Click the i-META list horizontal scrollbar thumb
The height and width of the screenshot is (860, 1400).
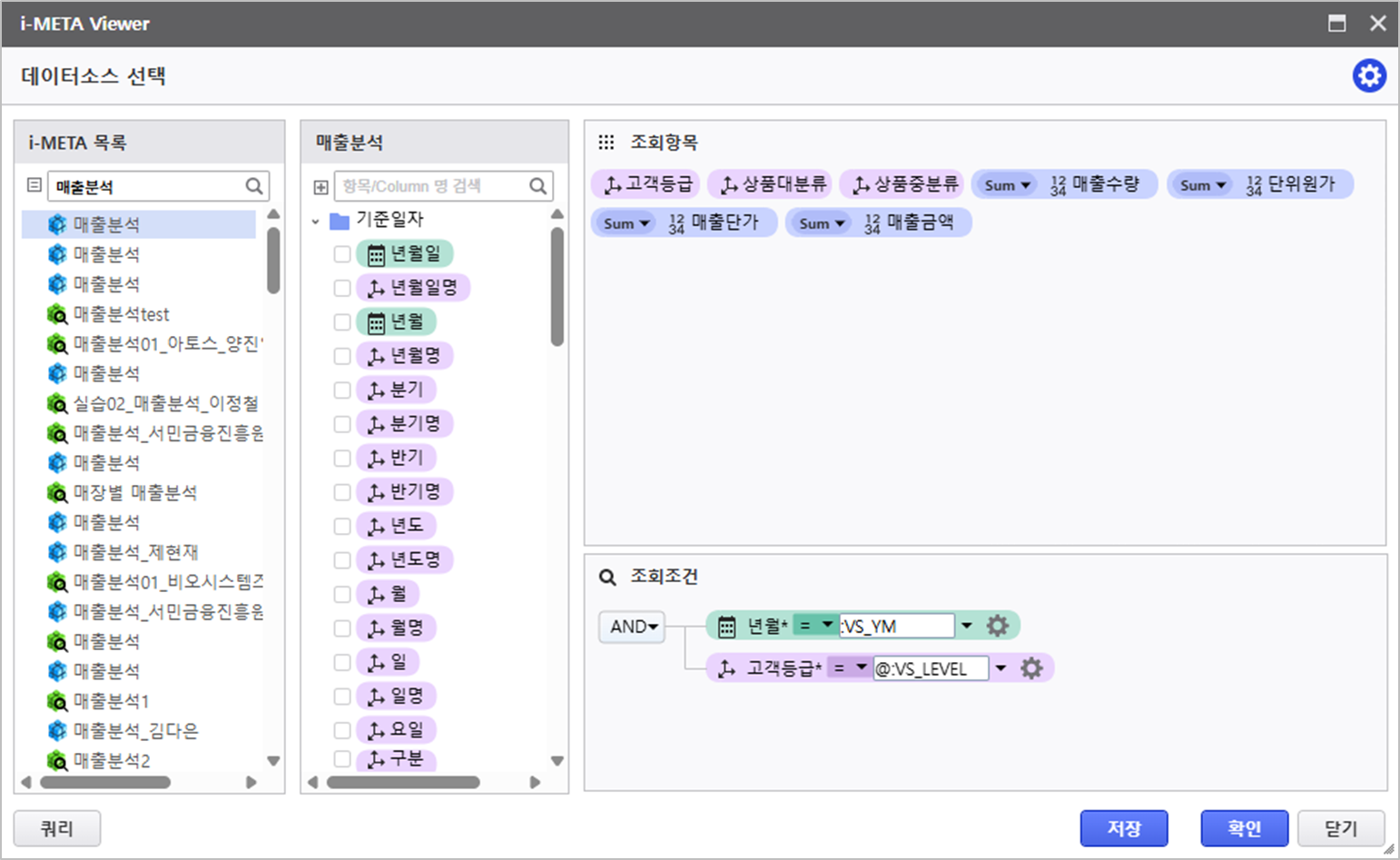(x=105, y=782)
